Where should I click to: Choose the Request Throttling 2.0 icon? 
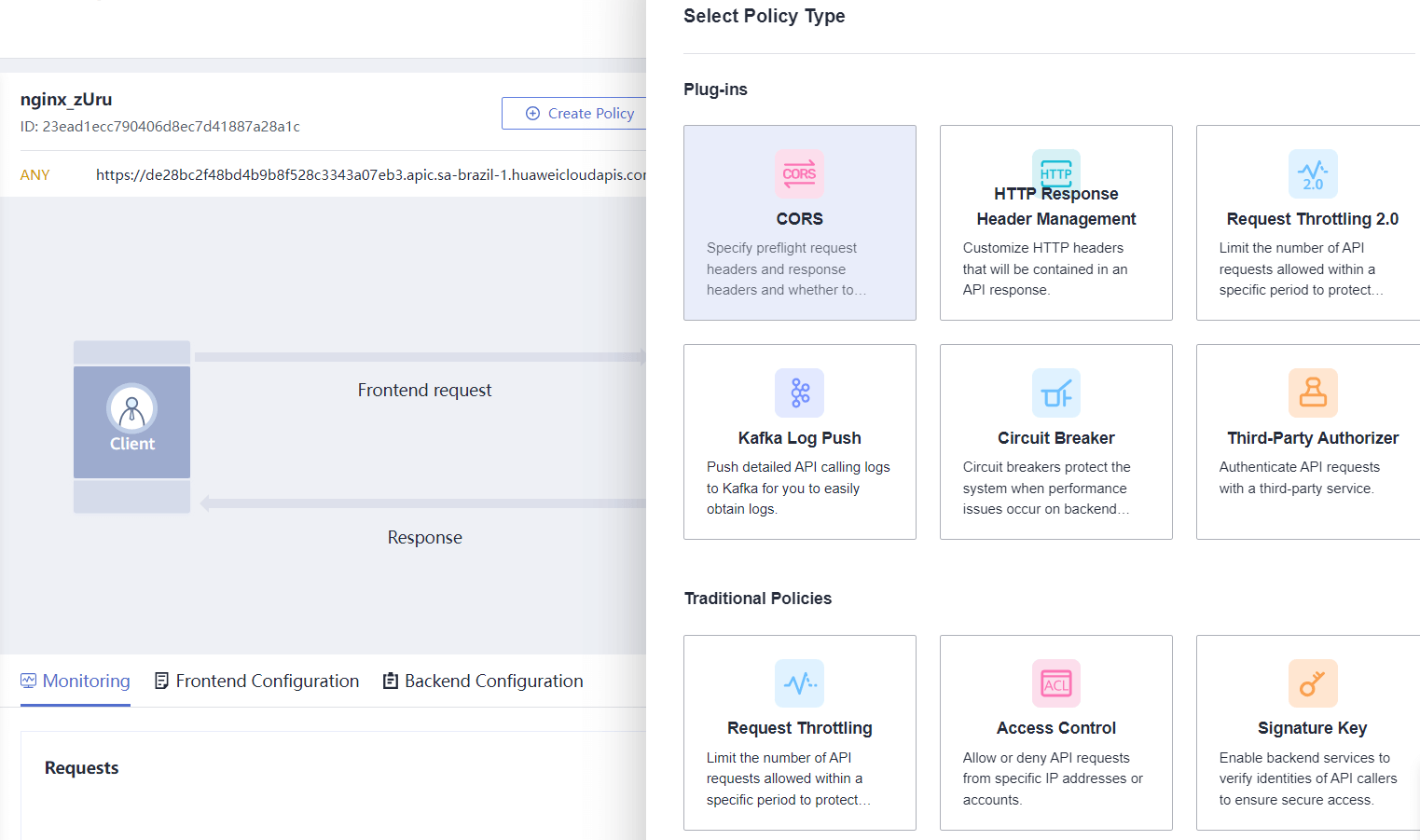(x=1312, y=173)
